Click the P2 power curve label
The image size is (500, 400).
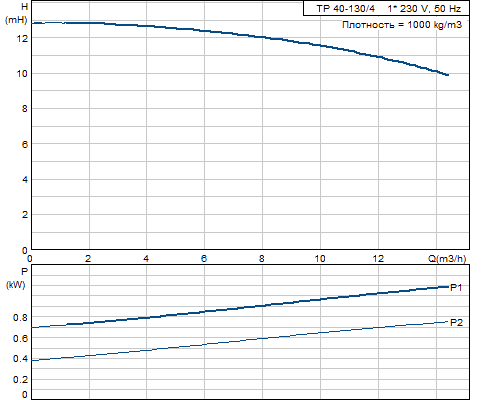click(x=456, y=323)
